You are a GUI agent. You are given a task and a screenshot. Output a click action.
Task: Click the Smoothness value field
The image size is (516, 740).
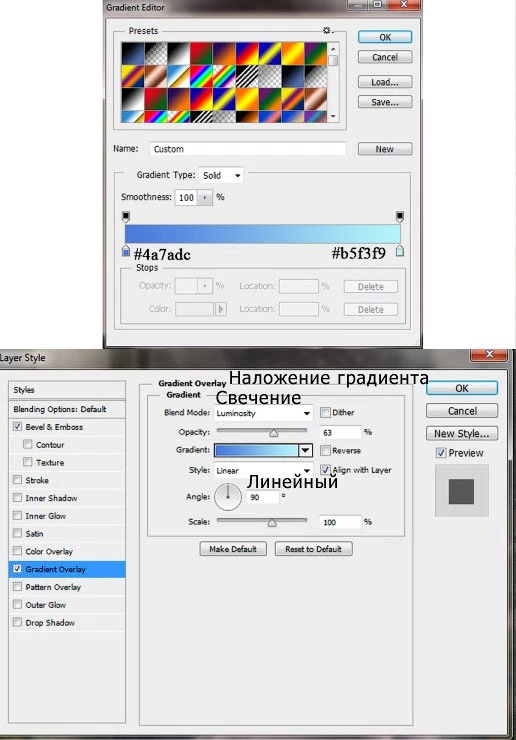pyautogui.click(x=186, y=197)
